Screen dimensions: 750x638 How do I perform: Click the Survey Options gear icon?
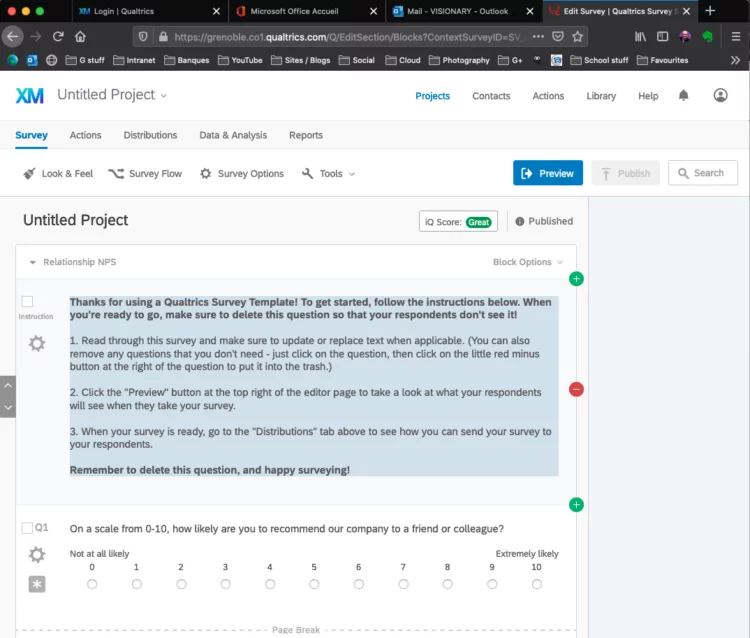(206, 174)
